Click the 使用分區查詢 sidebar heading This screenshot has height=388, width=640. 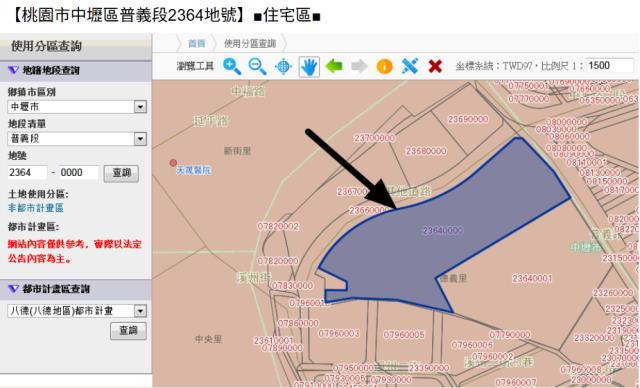pos(47,46)
